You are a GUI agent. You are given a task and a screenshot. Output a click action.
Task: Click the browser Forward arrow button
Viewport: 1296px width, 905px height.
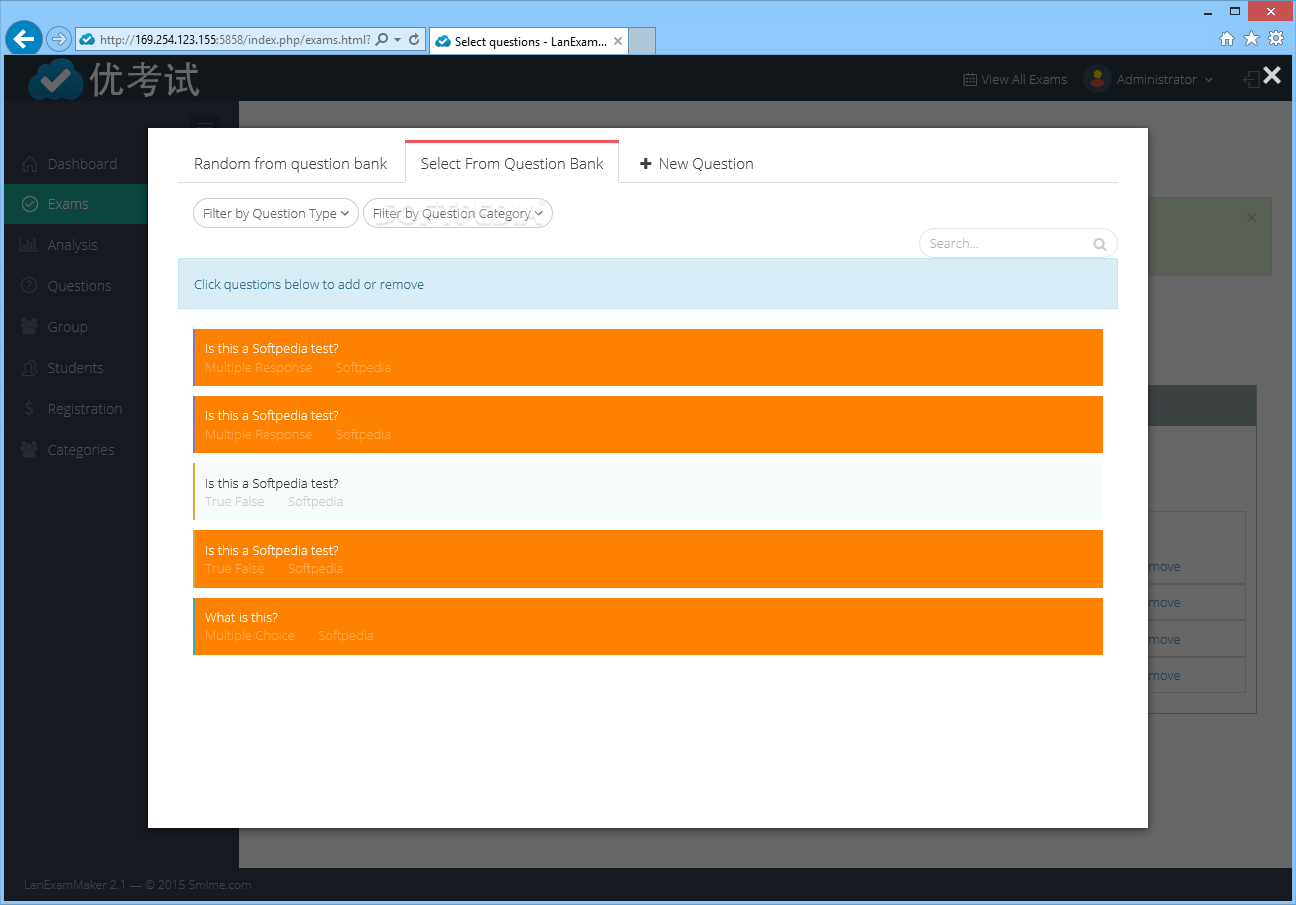(x=59, y=40)
